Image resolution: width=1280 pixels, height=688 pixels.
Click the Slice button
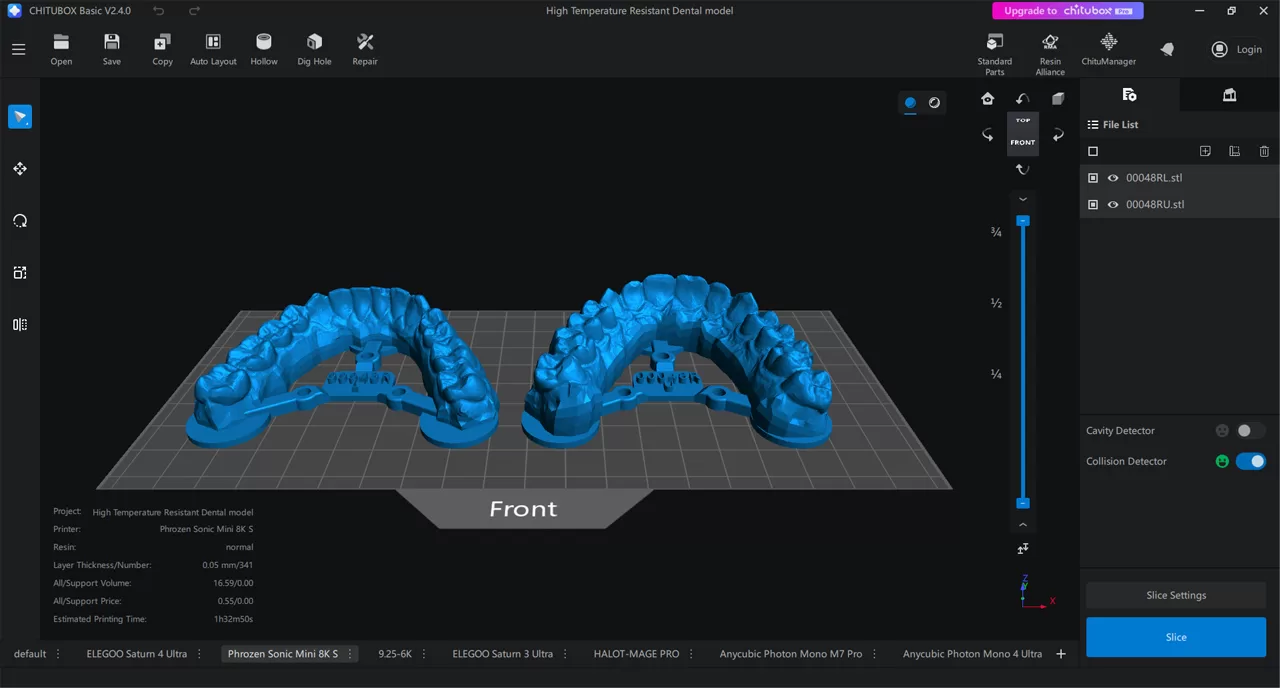click(1176, 637)
